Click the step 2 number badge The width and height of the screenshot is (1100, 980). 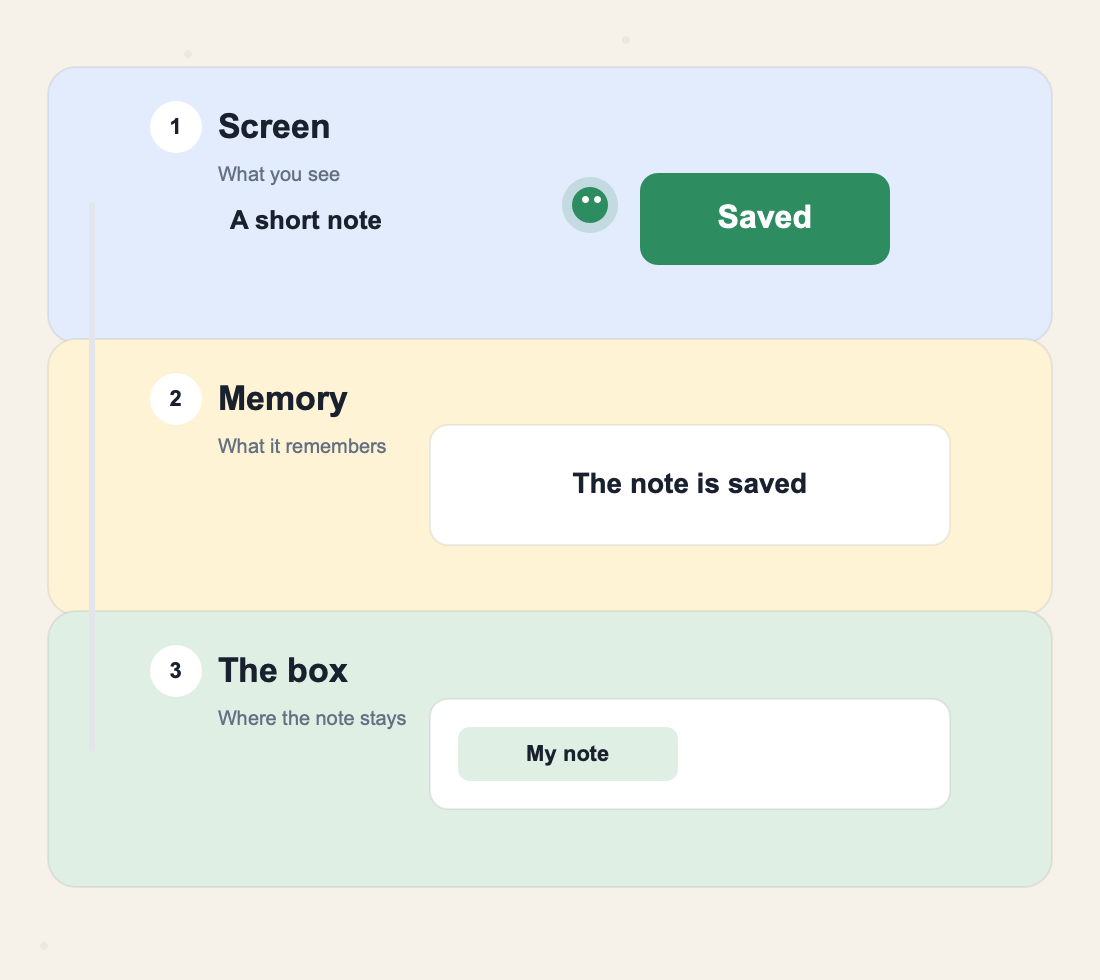176,398
